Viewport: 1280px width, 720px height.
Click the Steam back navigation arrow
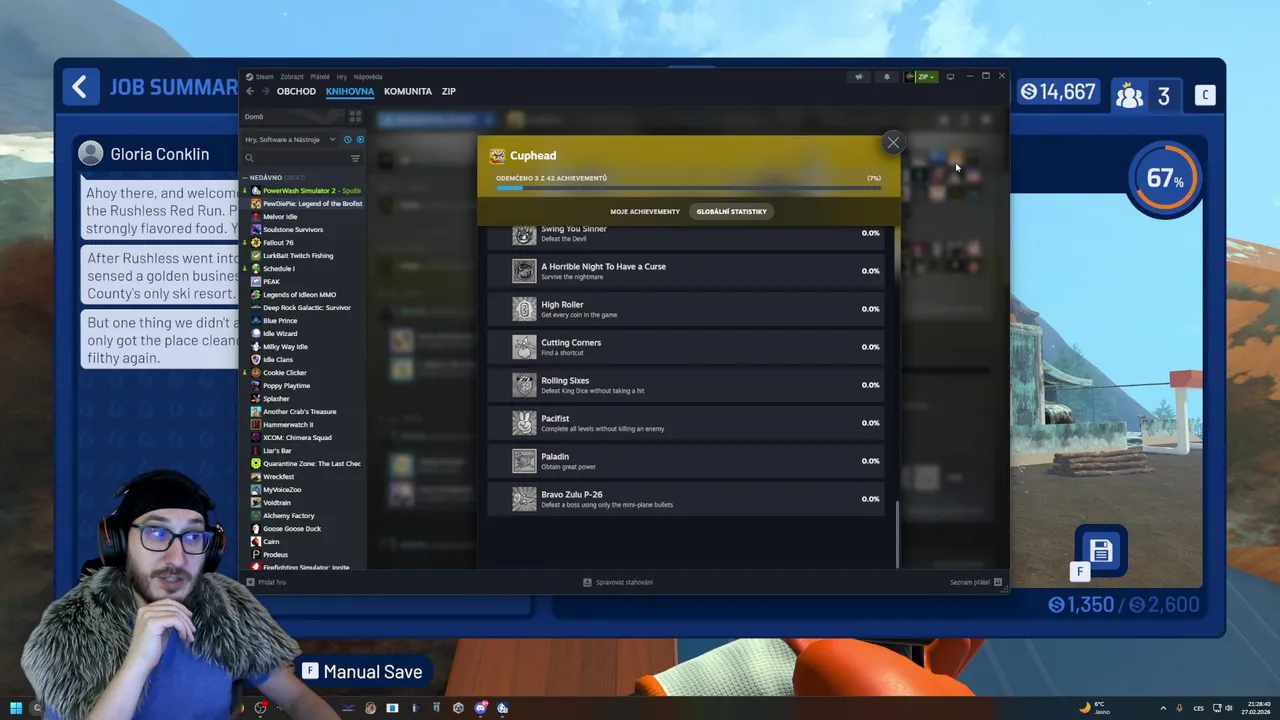[x=250, y=92]
